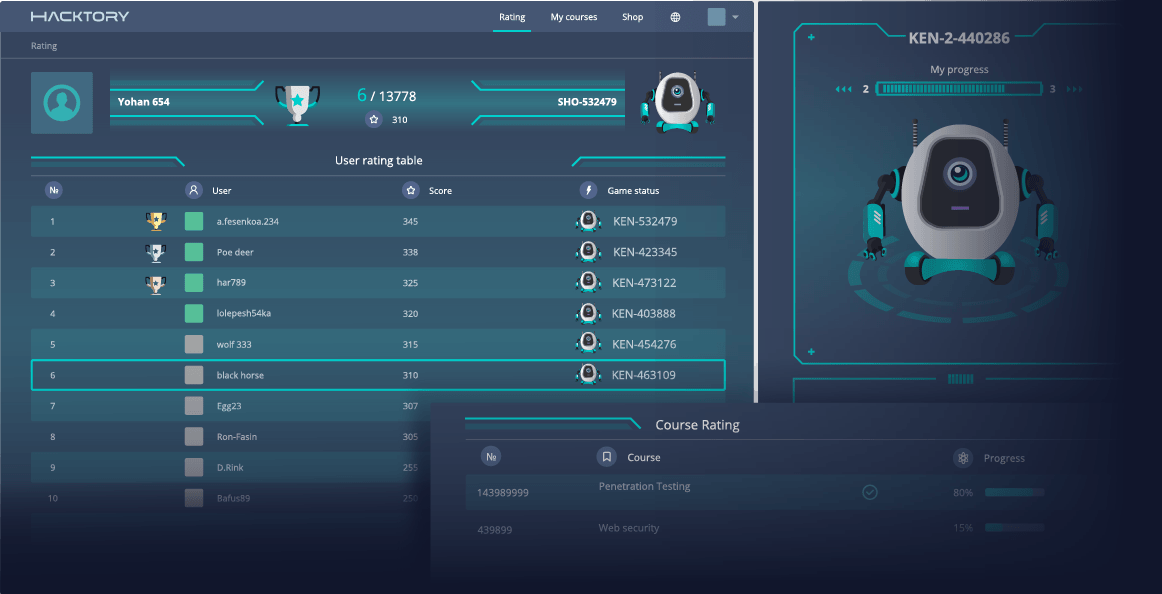
Task: Click course number 143989999
Action: (x=502, y=493)
